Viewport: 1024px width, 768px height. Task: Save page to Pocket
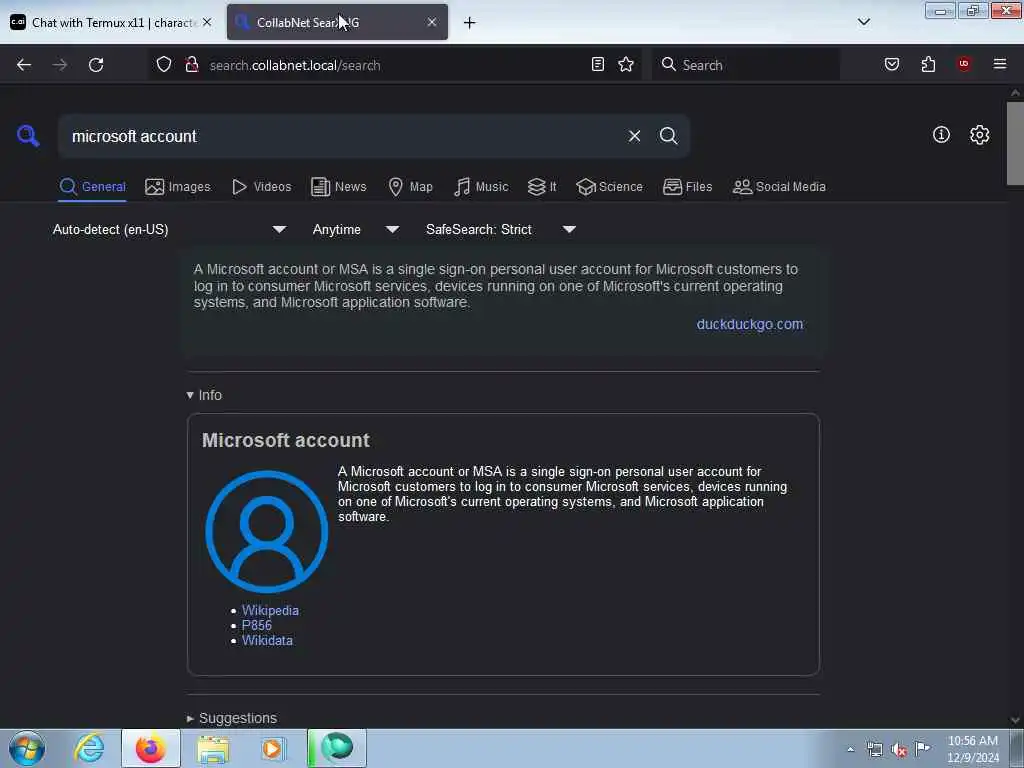(891, 64)
